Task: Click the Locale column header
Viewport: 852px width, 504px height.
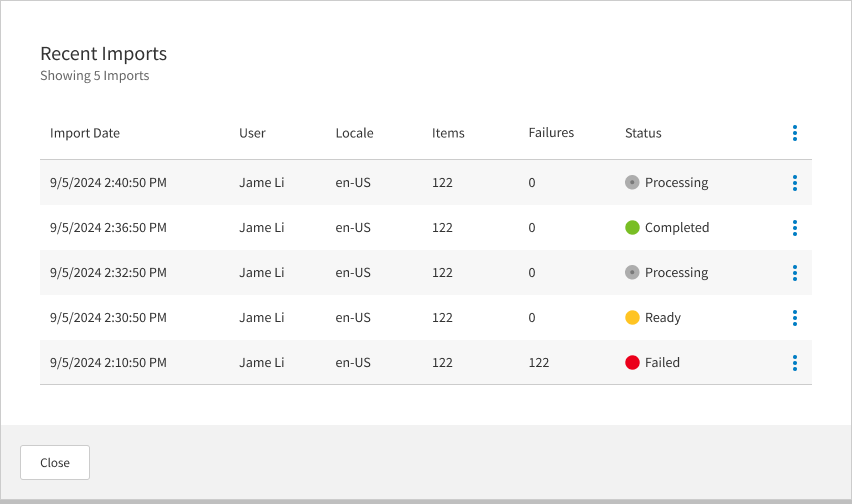Action: [x=354, y=133]
